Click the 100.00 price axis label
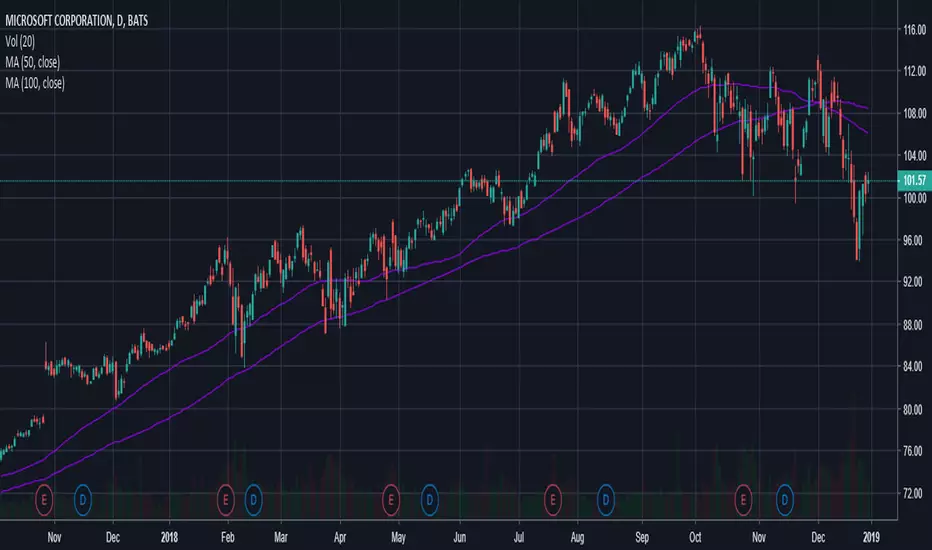 pos(914,198)
